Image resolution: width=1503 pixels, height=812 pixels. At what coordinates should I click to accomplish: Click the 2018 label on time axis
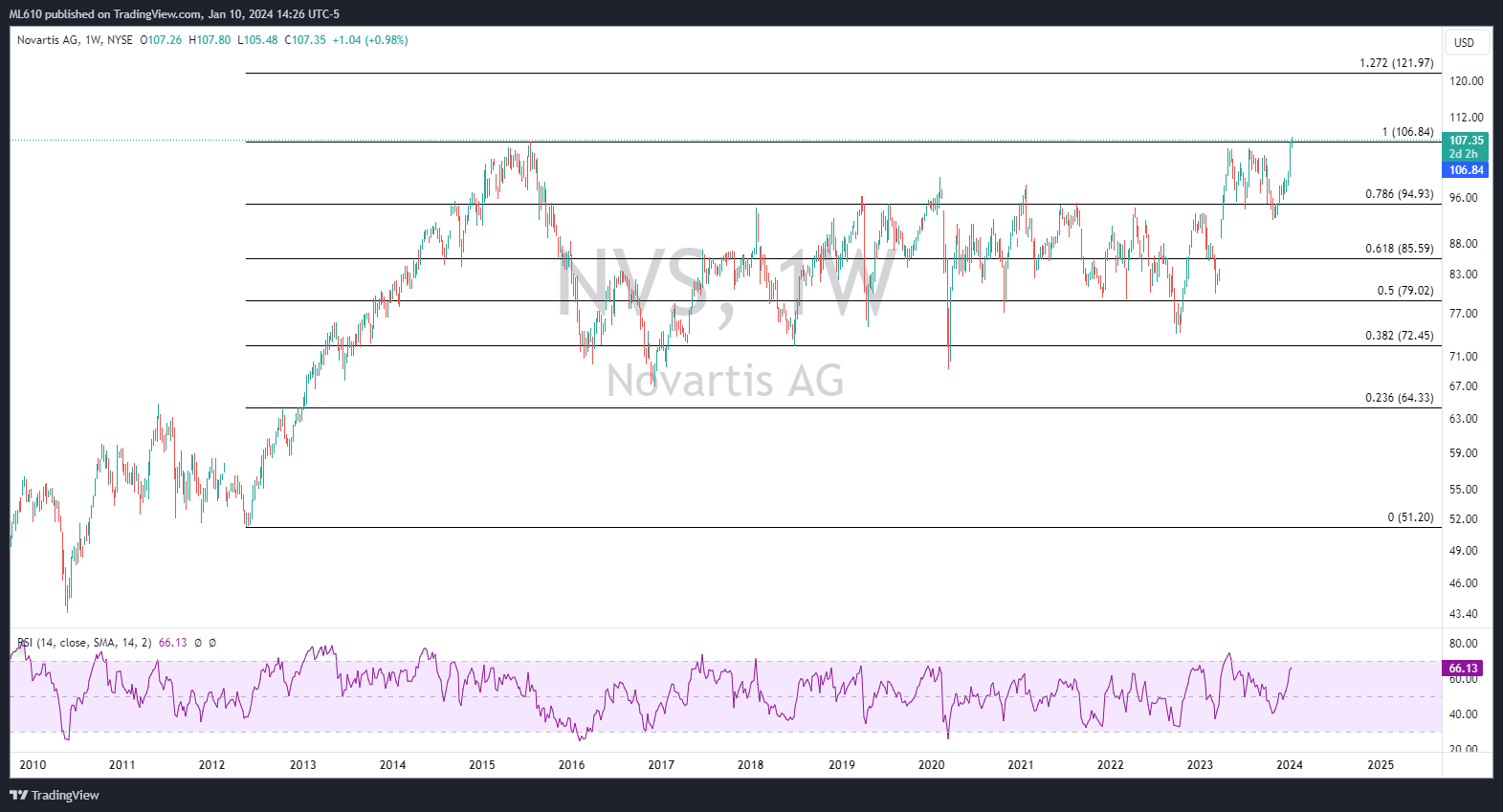[751, 765]
